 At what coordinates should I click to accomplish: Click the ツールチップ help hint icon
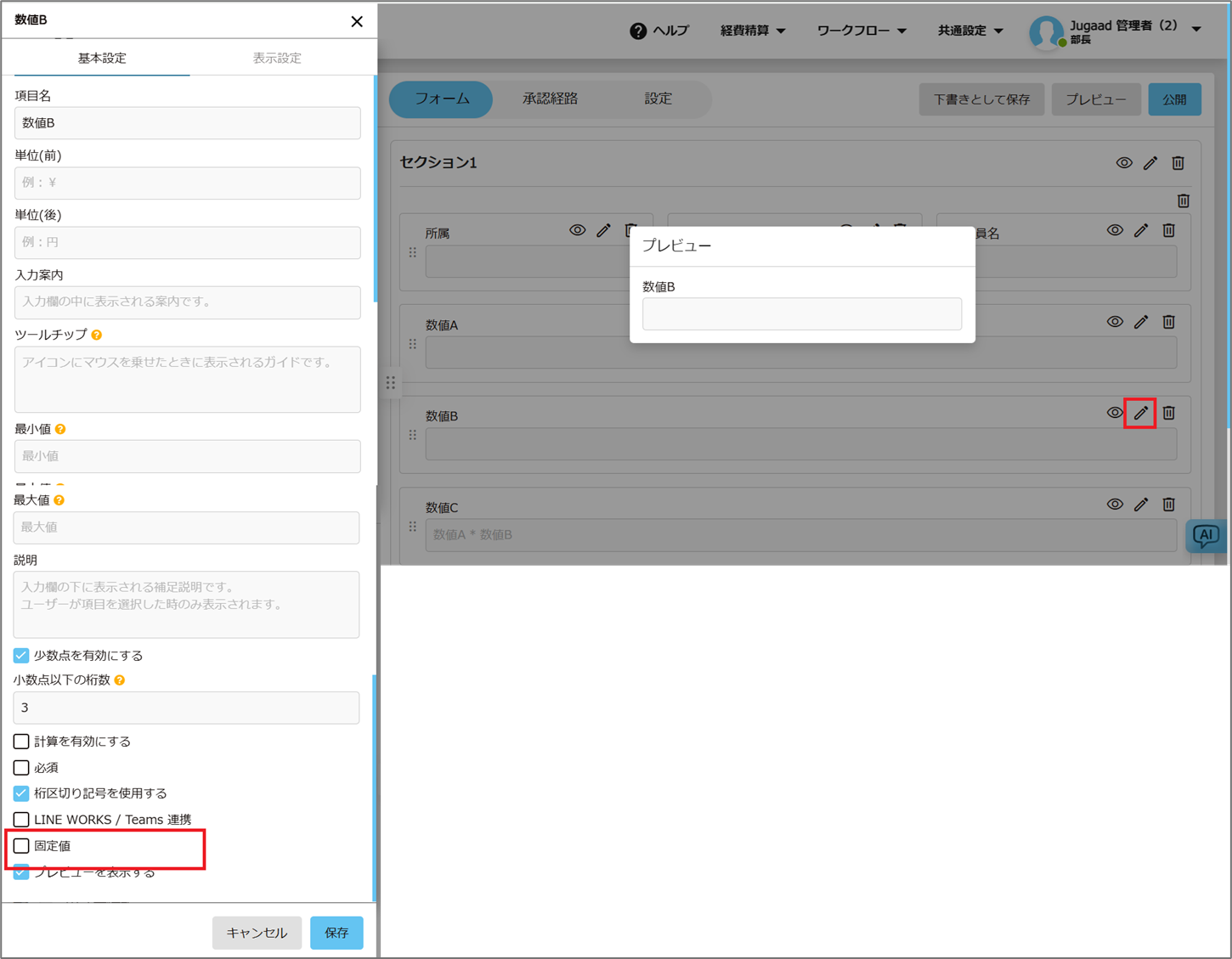tap(97, 336)
